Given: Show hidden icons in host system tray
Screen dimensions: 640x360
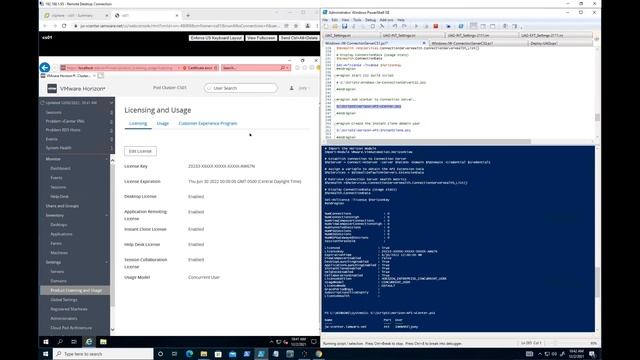Looking at the screenshot, I should click(x=540, y=354).
